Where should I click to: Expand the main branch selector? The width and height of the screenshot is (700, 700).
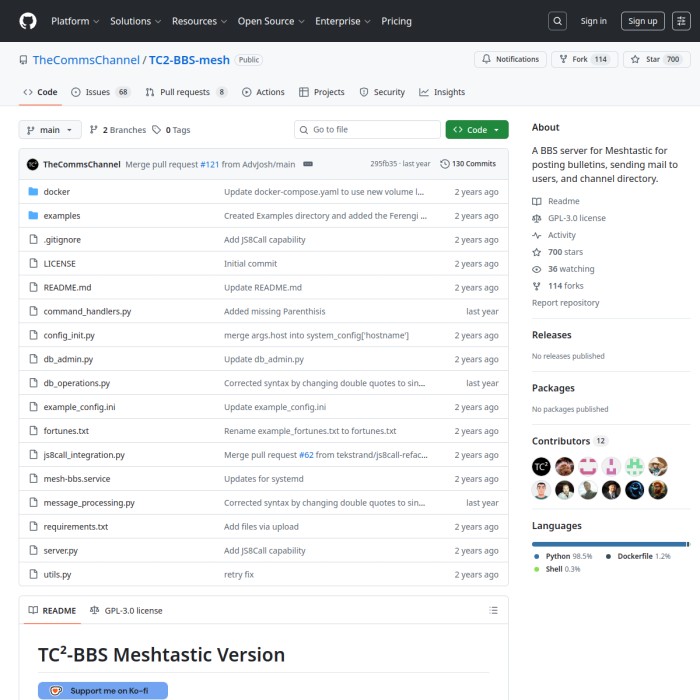tap(49, 130)
